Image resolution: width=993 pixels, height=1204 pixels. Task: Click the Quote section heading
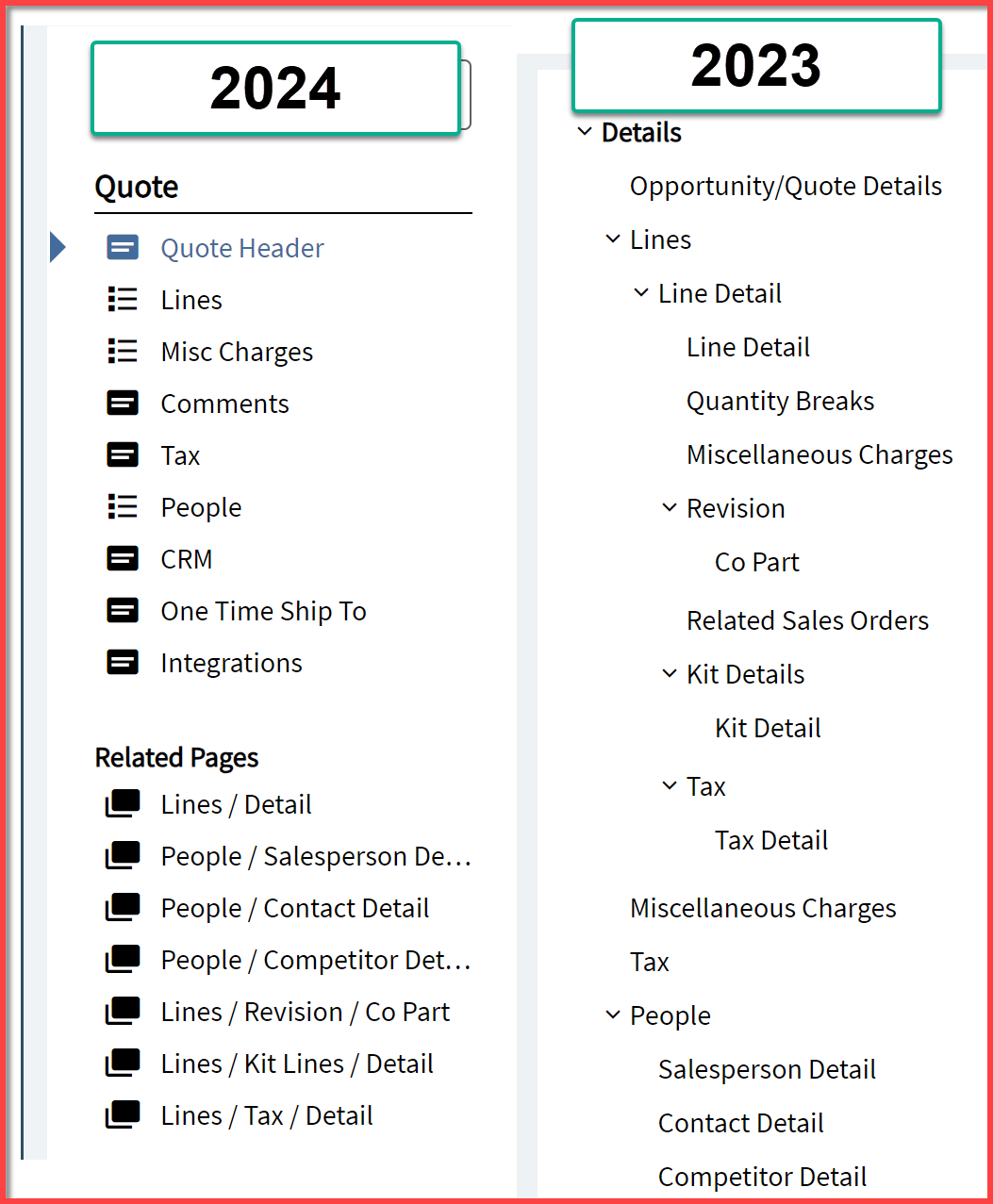tap(137, 187)
